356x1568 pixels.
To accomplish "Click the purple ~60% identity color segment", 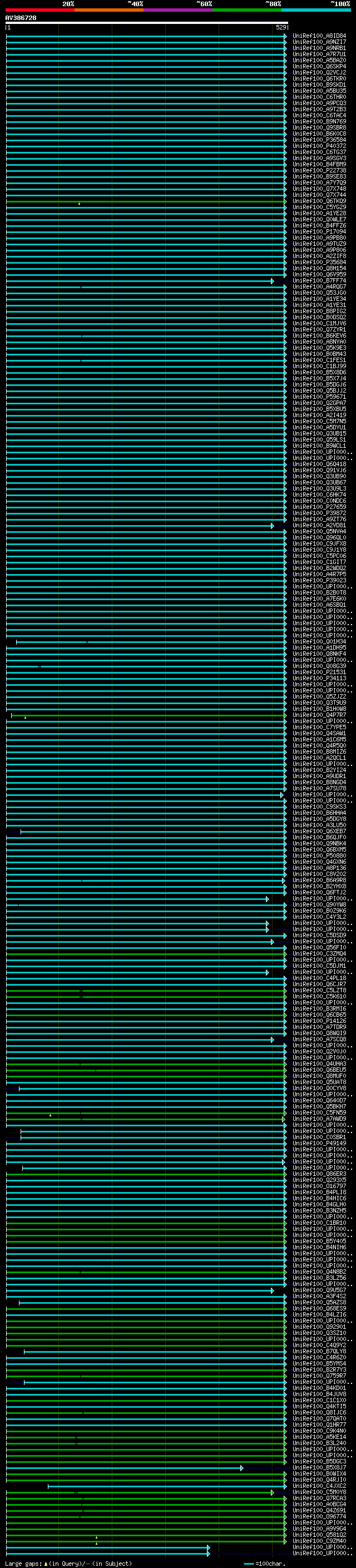I will click(x=179, y=10).
